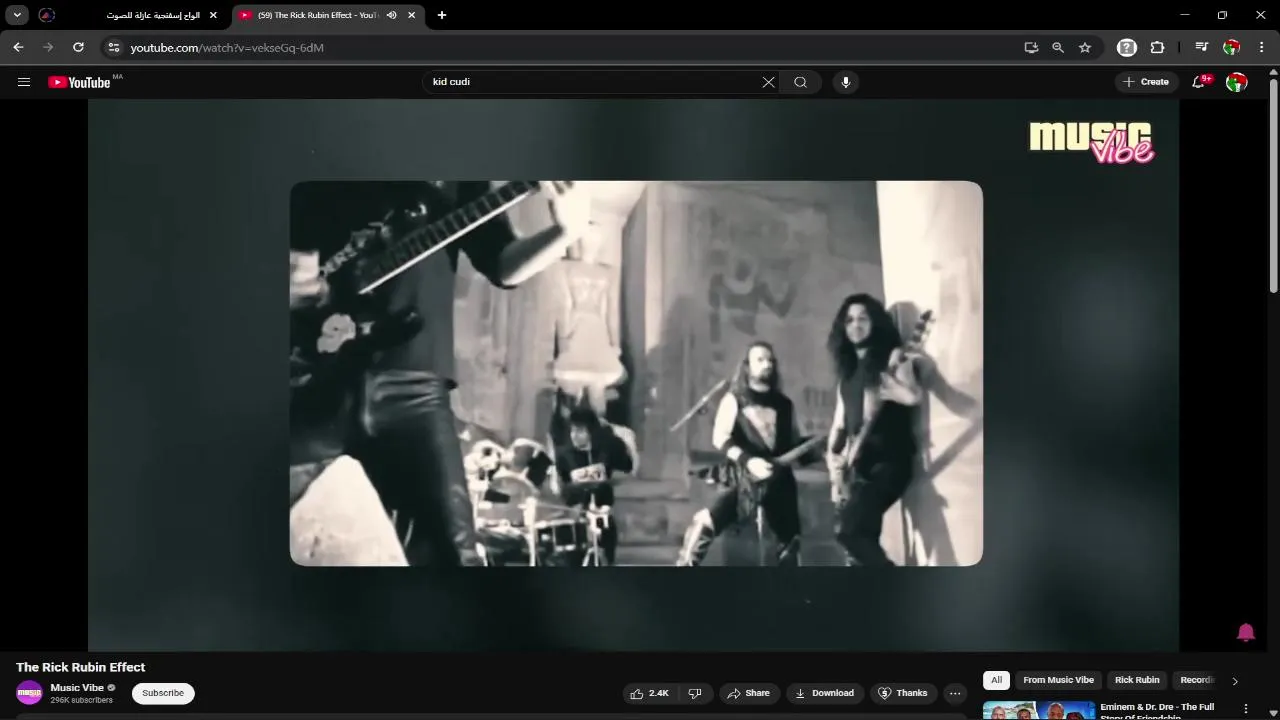The width and height of the screenshot is (1280, 720).
Task: Select the All filter chip
Action: (x=996, y=680)
